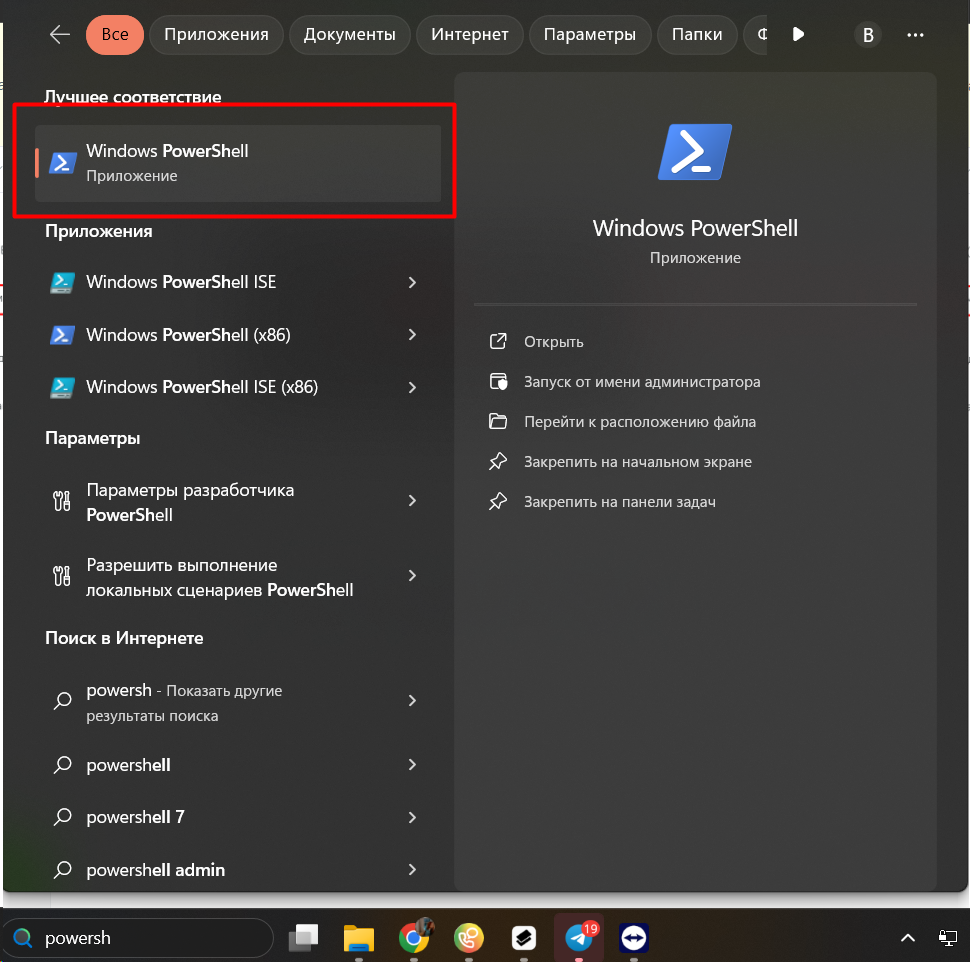Expand the "Разрешить выполнение локальных сценариев" chevron
The width and height of the screenshot is (970, 962).
coord(412,575)
